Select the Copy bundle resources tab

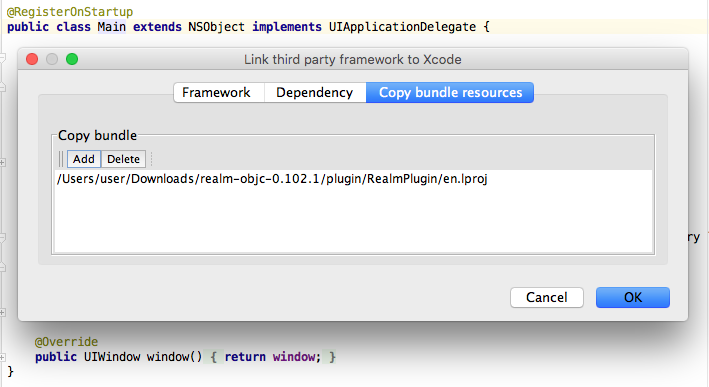click(450, 93)
